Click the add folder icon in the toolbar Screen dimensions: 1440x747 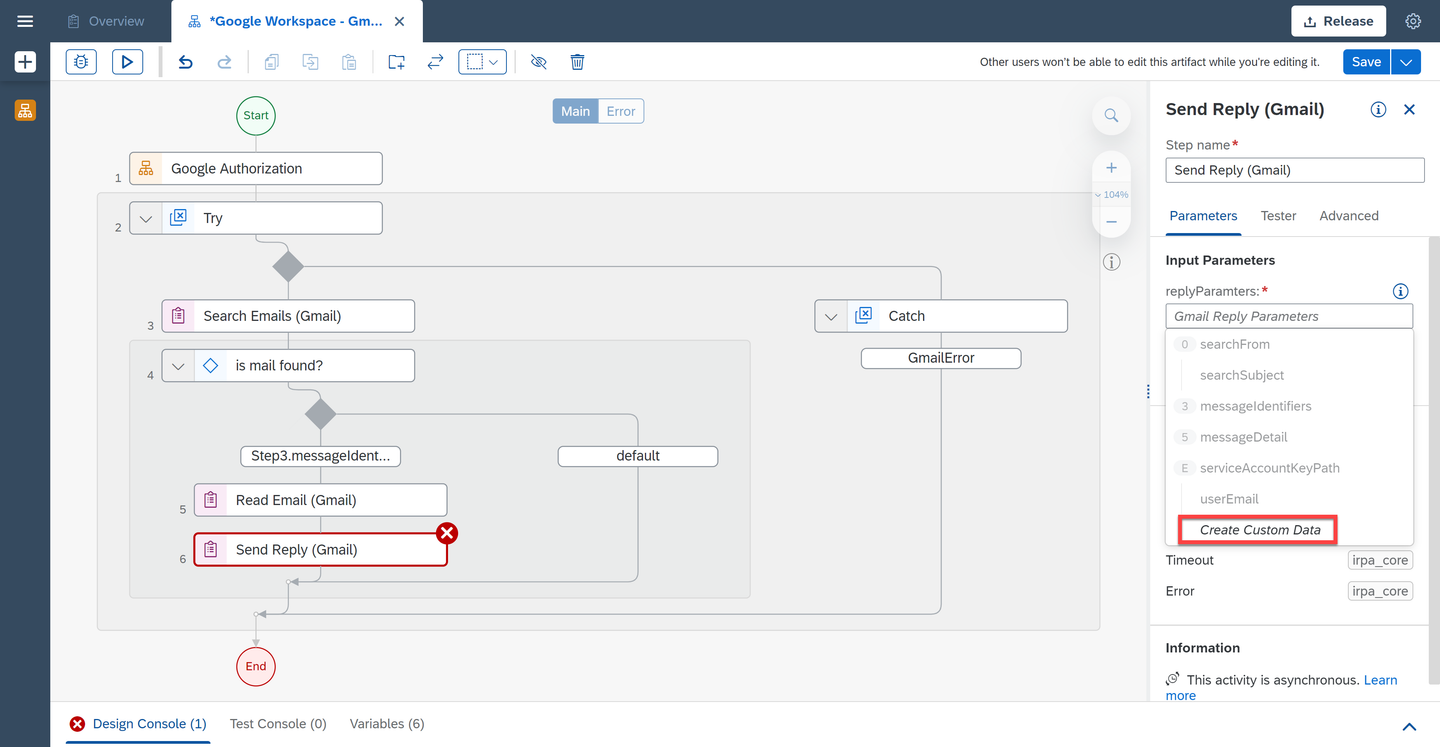[x=397, y=62]
